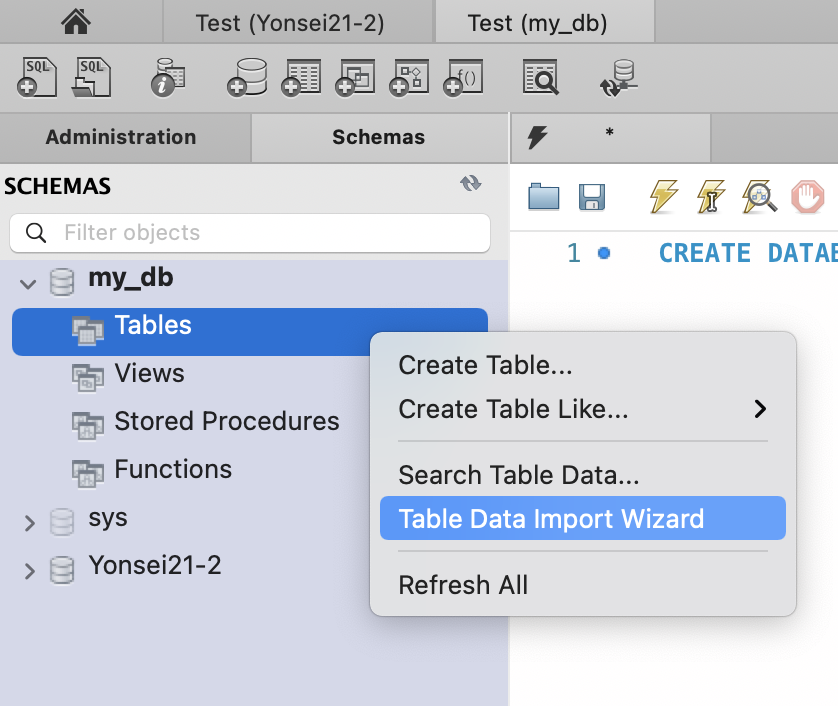
Task: Expand the sys schema
Action: 29,523
